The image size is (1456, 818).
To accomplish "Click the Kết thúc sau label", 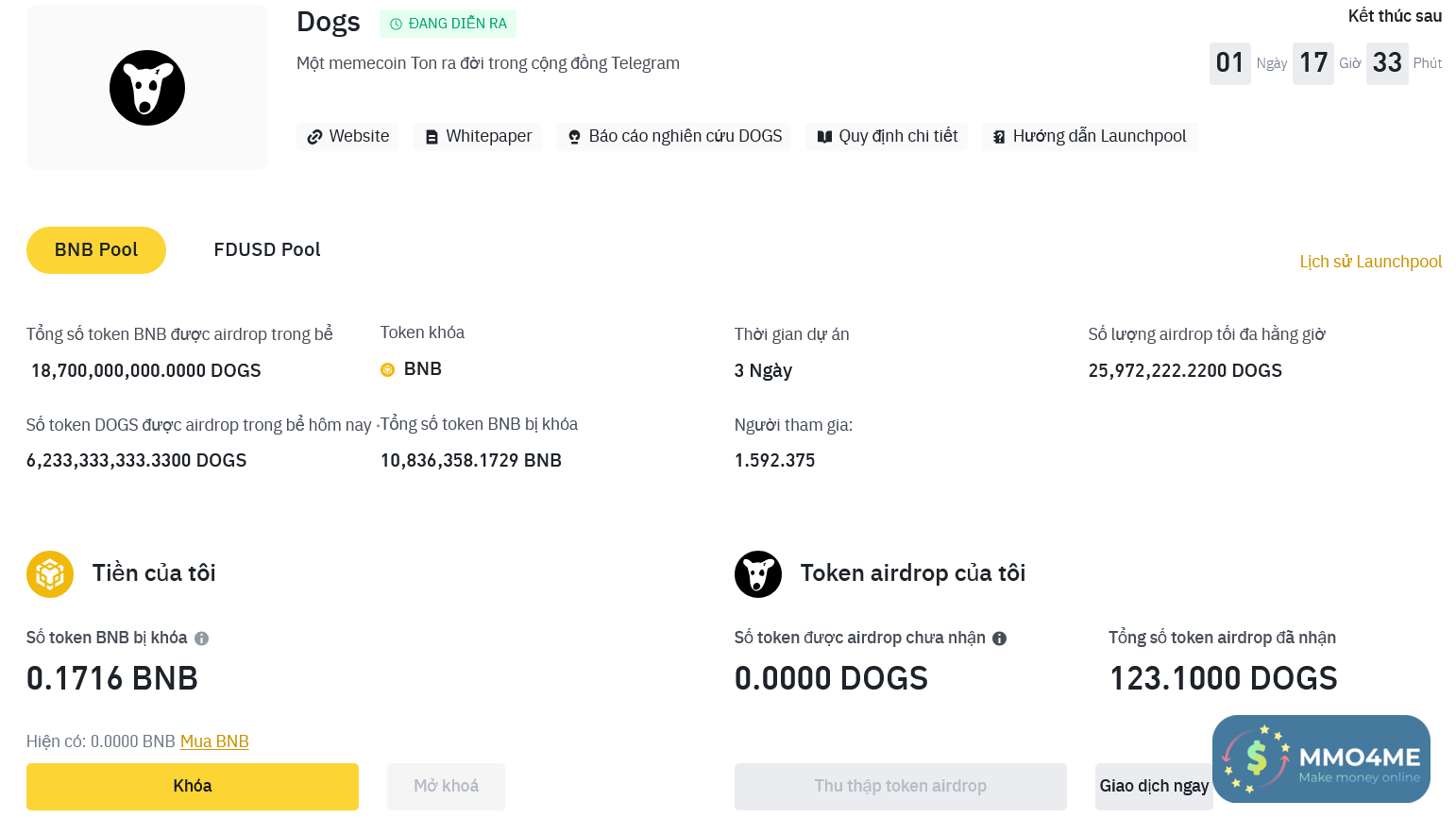I will (1395, 16).
